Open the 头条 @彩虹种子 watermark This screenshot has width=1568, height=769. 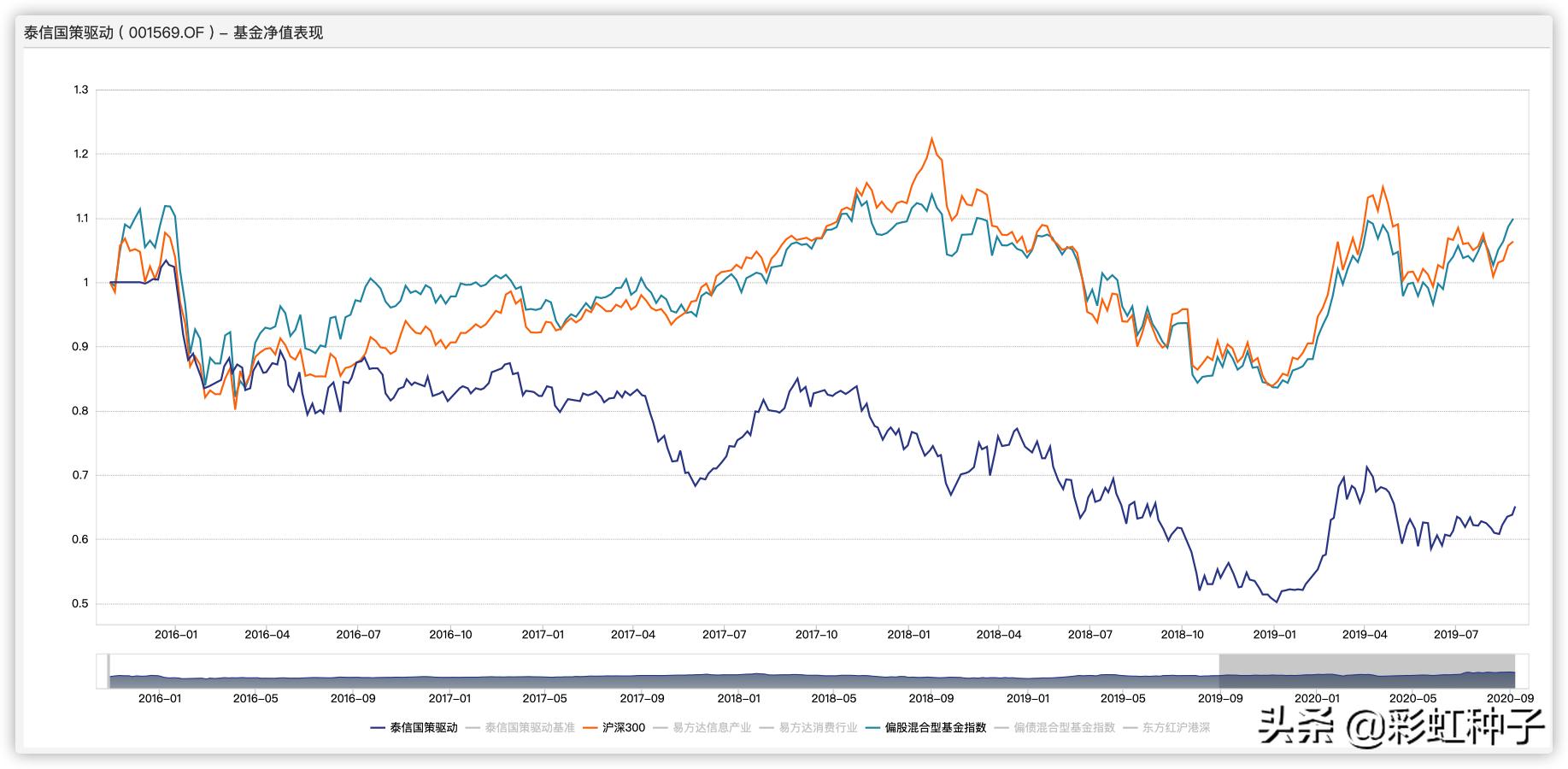click(1401, 727)
